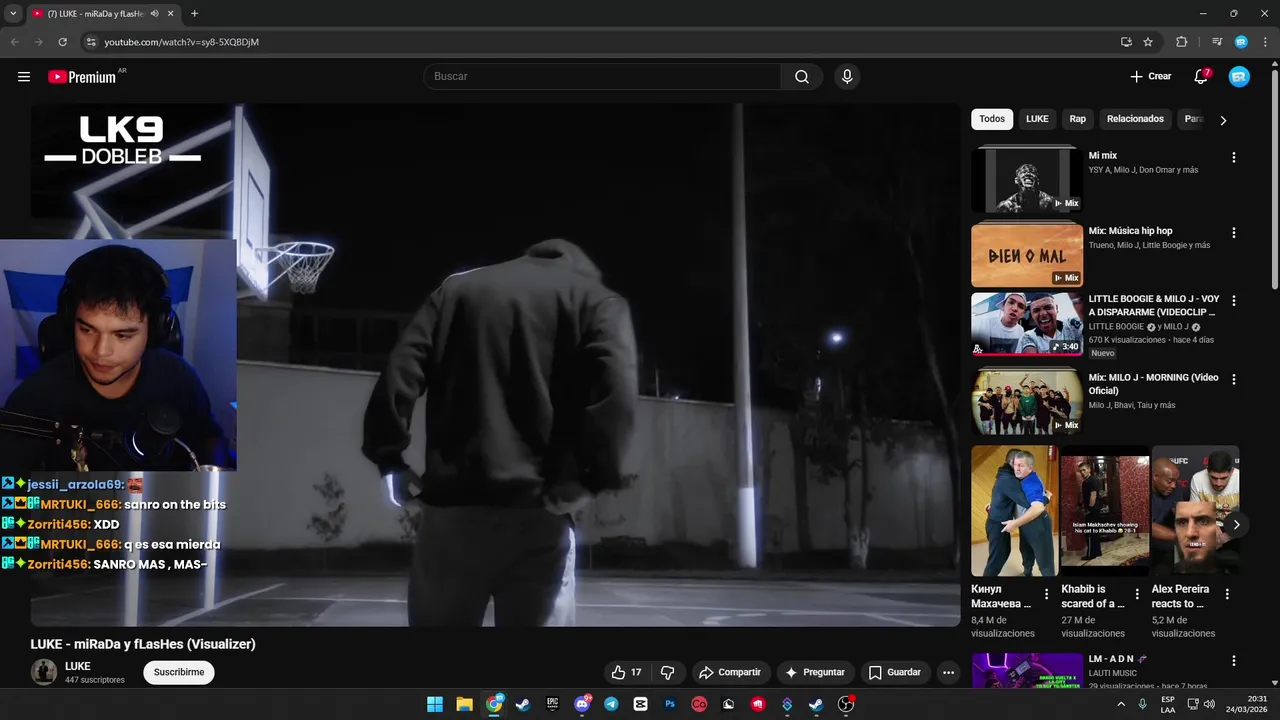Image resolution: width=1280 pixels, height=720 pixels.
Task: View site information icon in address bar
Action: [90, 42]
